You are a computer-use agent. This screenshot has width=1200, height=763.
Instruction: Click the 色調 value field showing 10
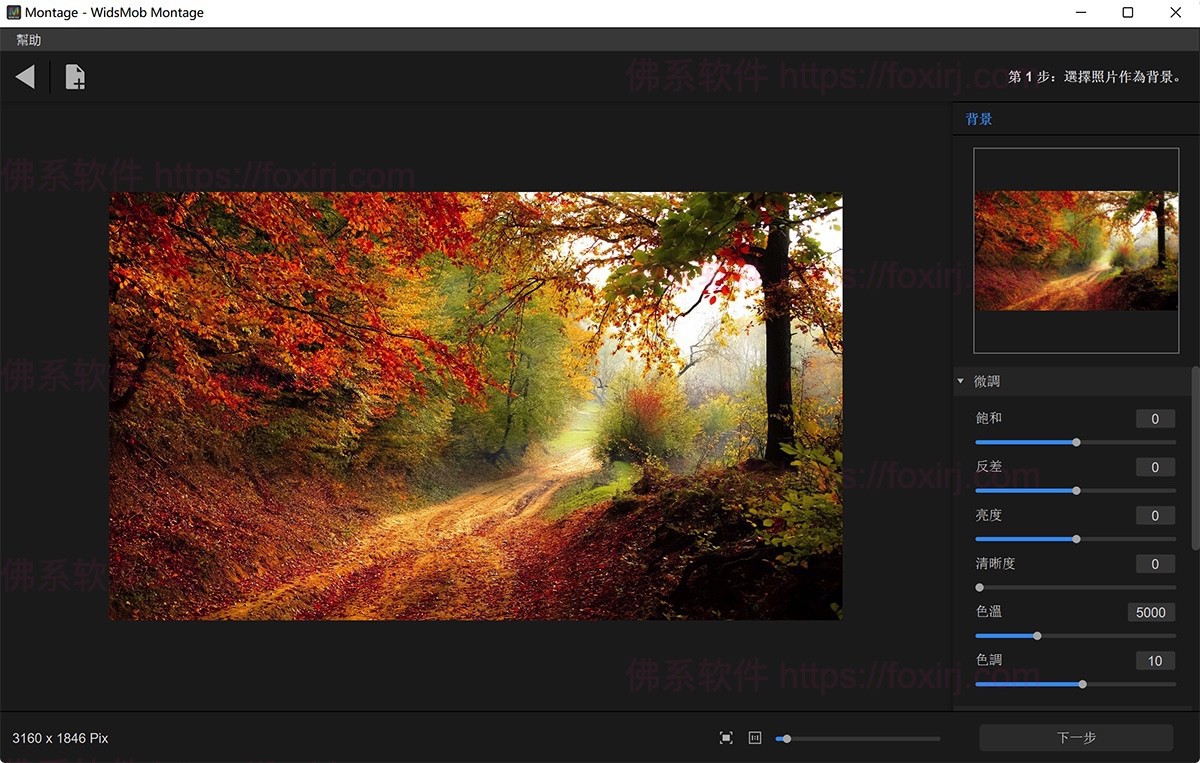1155,661
